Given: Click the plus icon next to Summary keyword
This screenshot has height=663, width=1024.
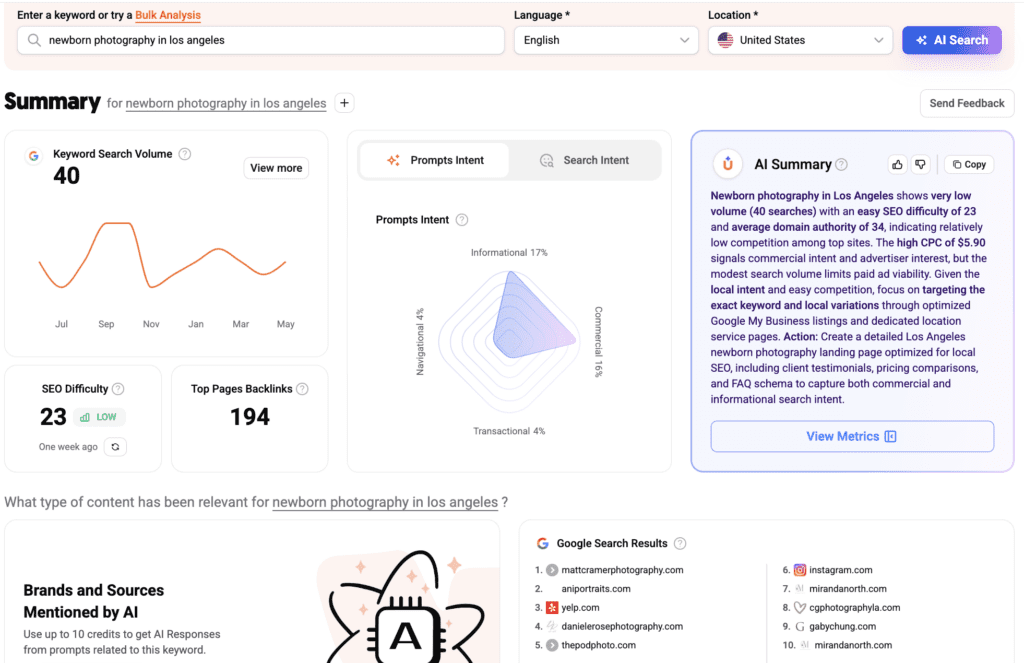Looking at the screenshot, I should tap(344, 103).
